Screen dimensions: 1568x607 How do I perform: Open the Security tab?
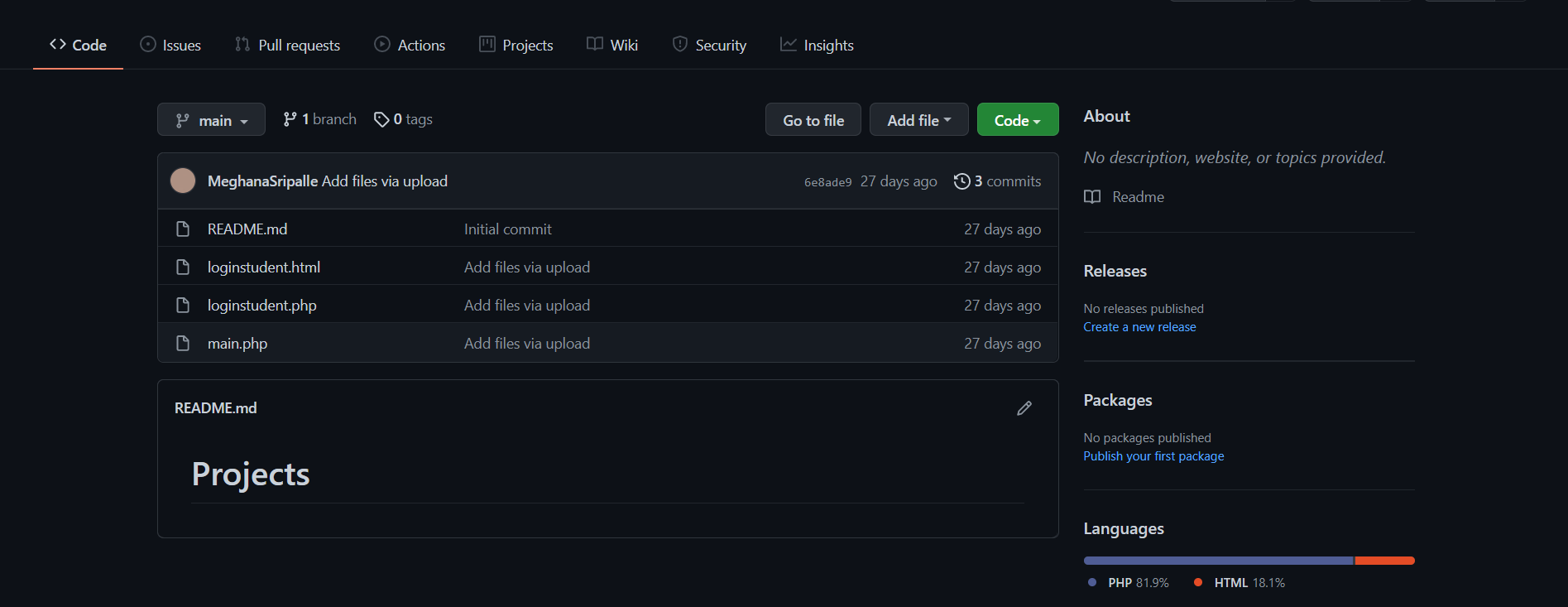tap(709, 45)
